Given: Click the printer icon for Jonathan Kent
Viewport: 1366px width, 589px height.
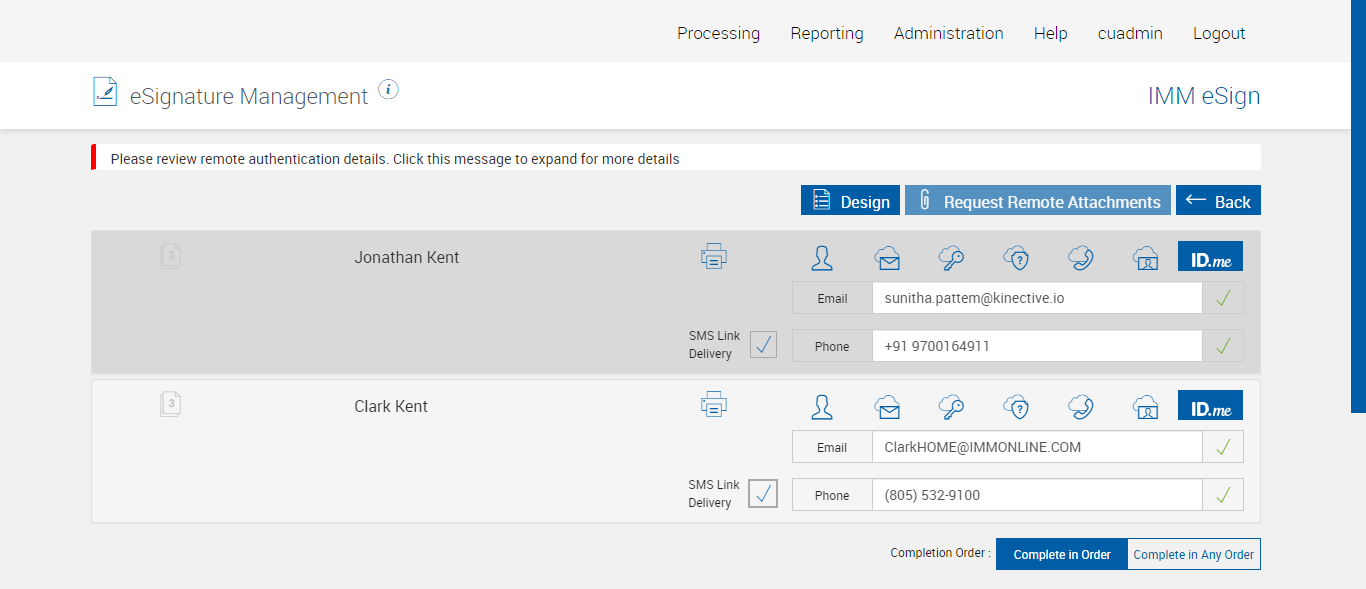Looking at the screenshot, I should (713, 257).
